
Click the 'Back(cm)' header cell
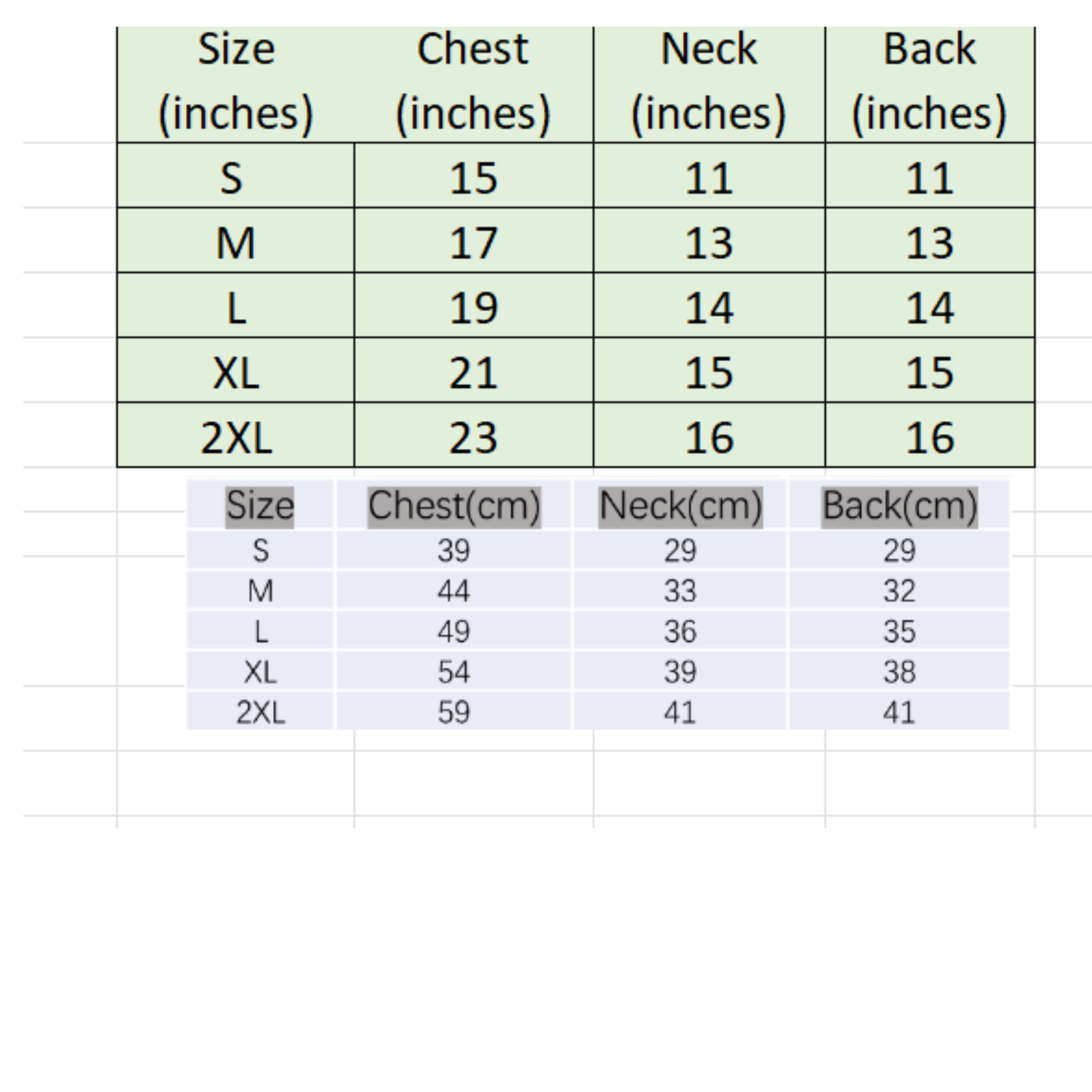pos(899,506)
